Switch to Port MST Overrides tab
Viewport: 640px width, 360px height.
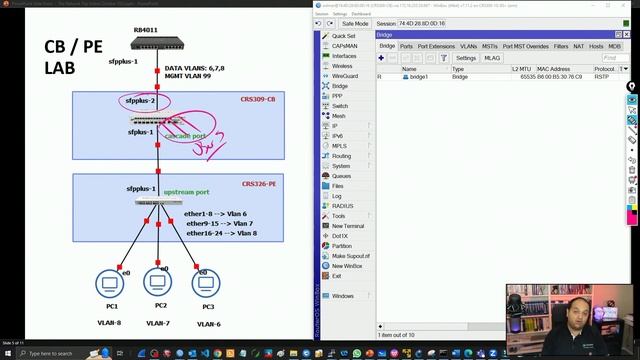(x=526, y=47)
